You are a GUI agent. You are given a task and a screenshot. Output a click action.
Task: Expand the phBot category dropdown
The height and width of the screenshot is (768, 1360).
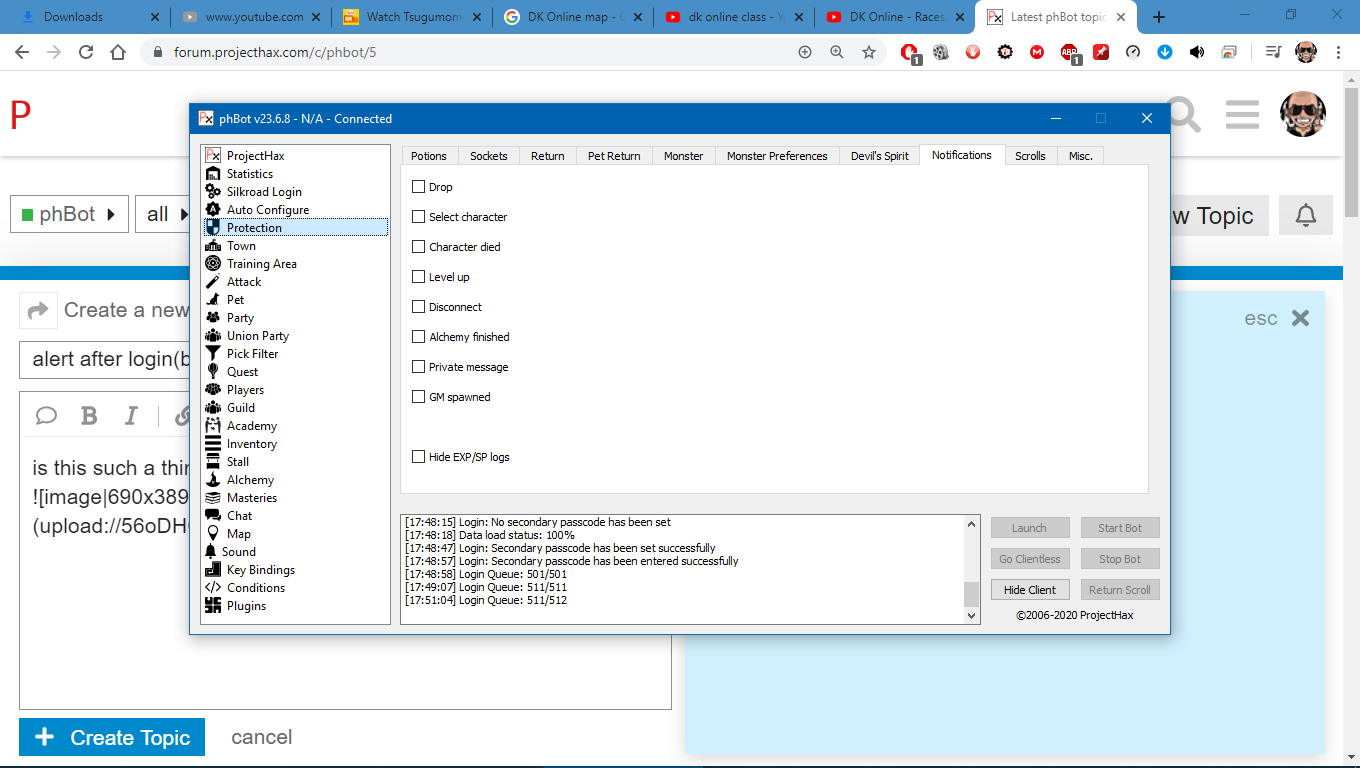pyautogui.click(x=69, y=215)
